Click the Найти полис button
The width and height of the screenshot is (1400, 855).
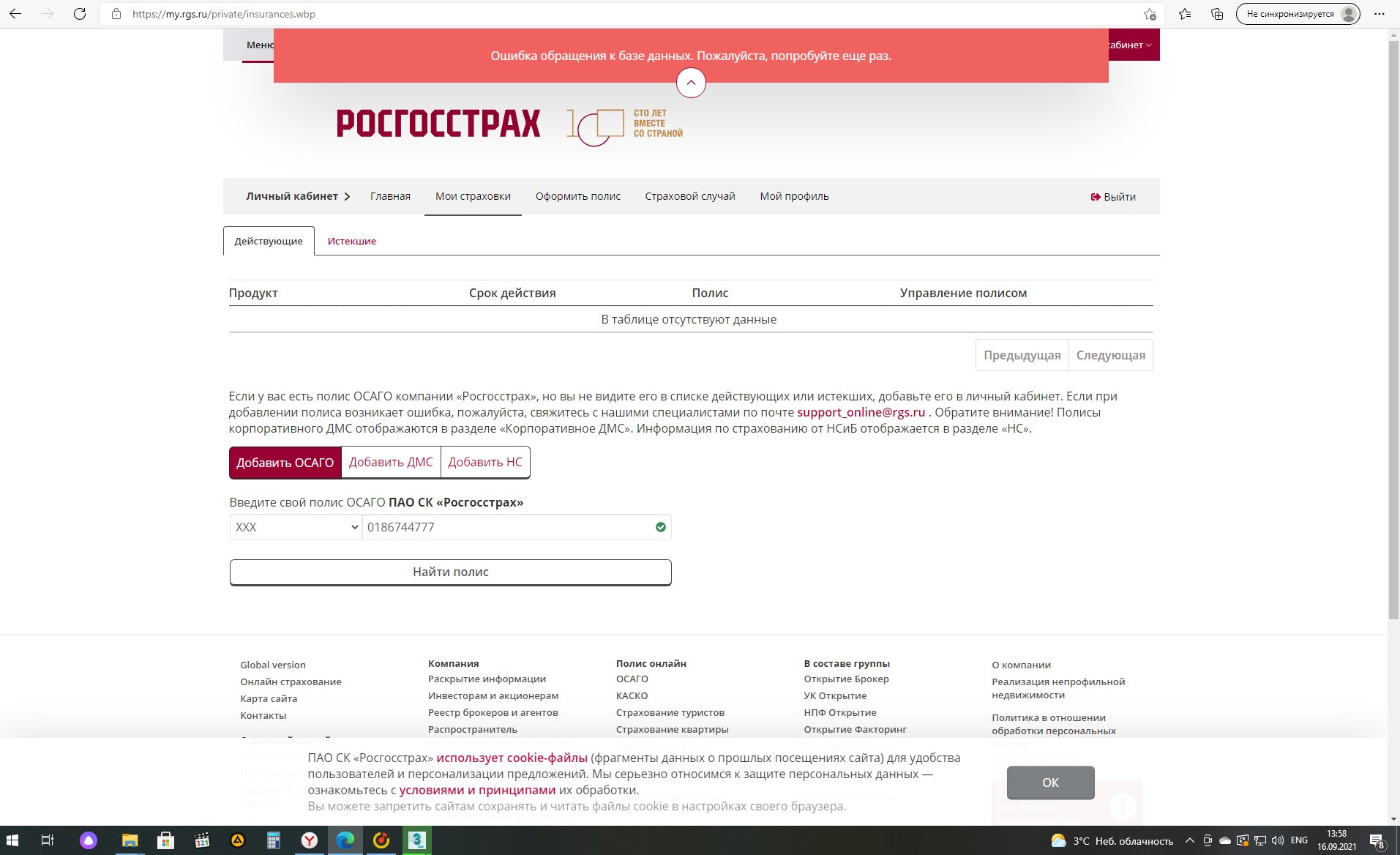[450, 572]
